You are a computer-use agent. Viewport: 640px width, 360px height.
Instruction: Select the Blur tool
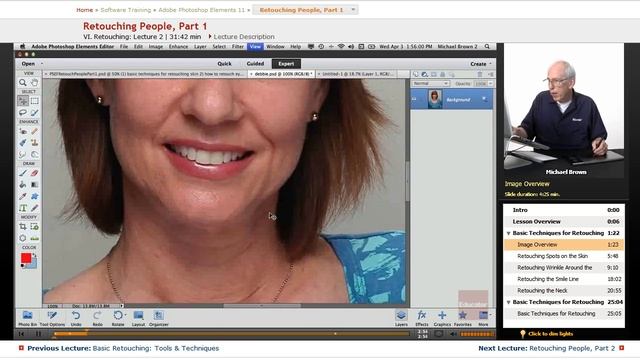23,154
